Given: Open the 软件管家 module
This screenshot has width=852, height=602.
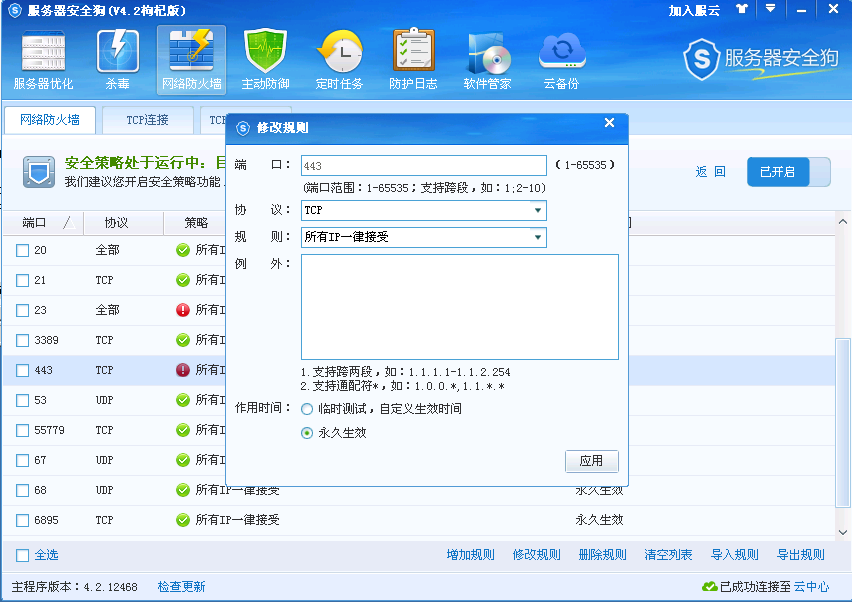Looking at the screenshot, I should pos(487,60).
